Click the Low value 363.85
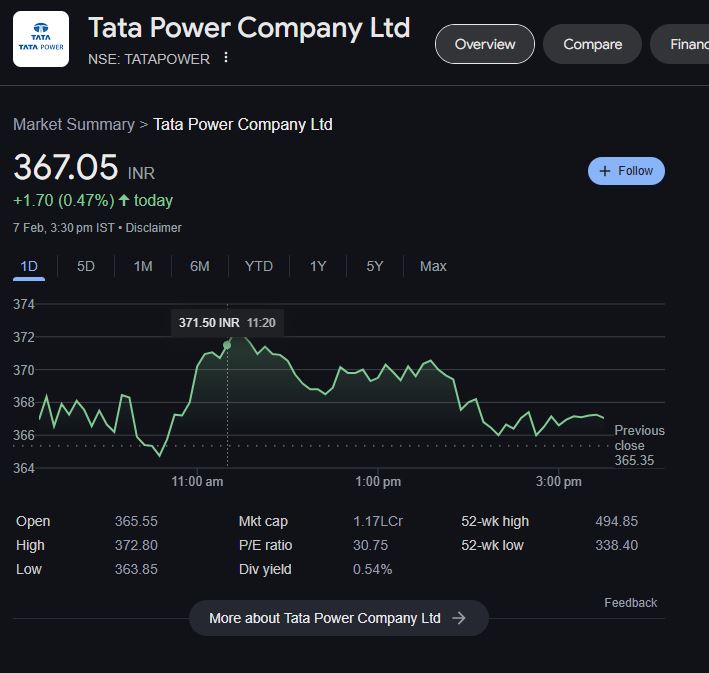 136,569
